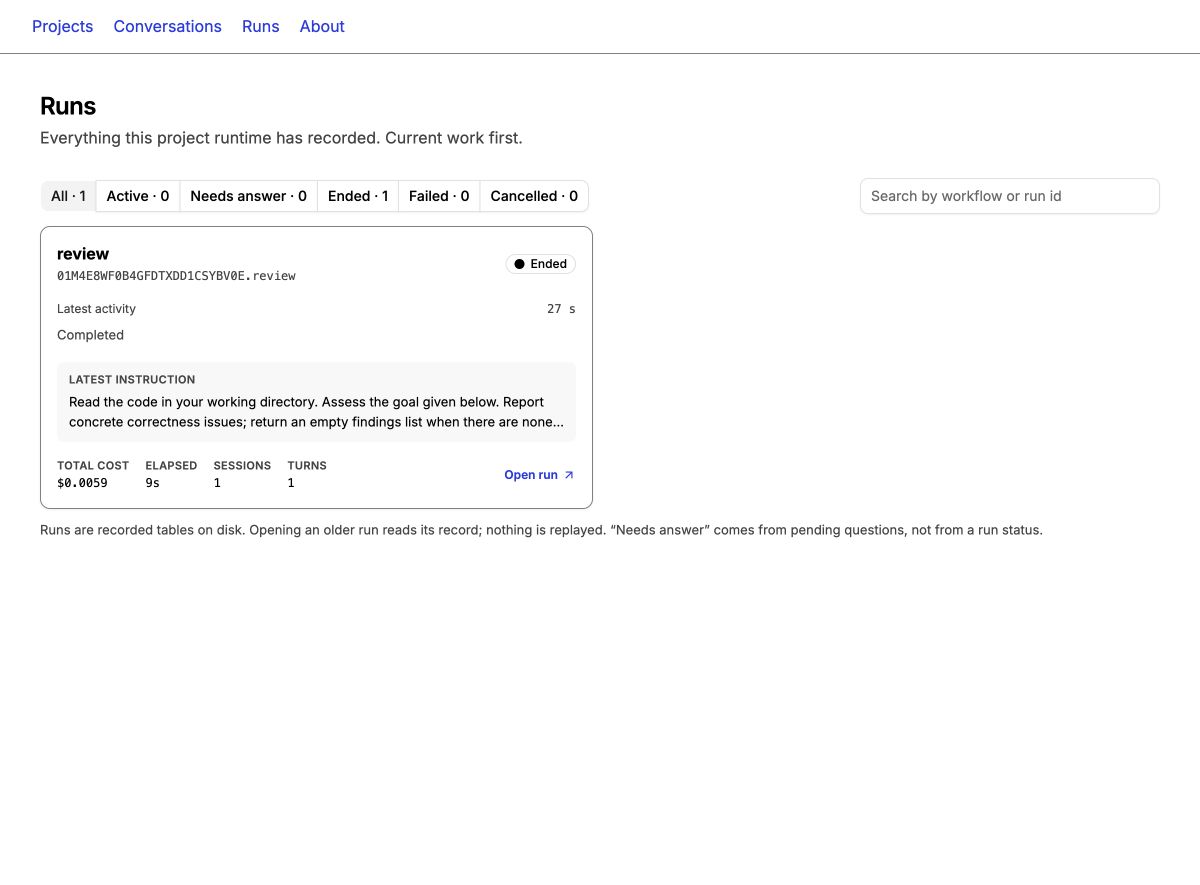Image resolution: width=1200 pixels, height=885 pixels.
Task: Open the About page link
Action: 322,26
